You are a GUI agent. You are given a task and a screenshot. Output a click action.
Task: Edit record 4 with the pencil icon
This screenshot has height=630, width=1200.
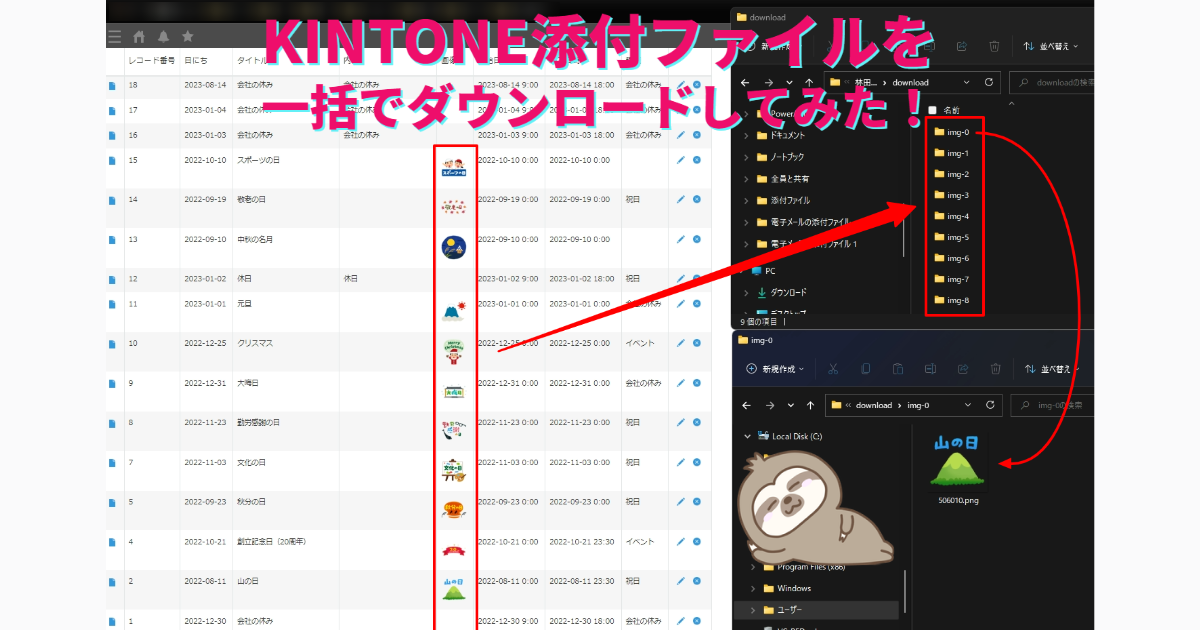click(x=681, y=542)
